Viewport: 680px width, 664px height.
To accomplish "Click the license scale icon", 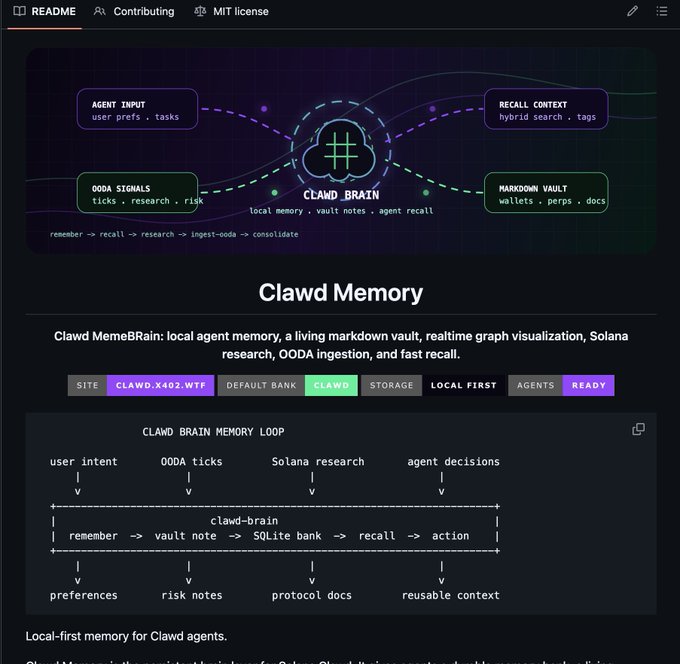I will (x=200, y=11).
